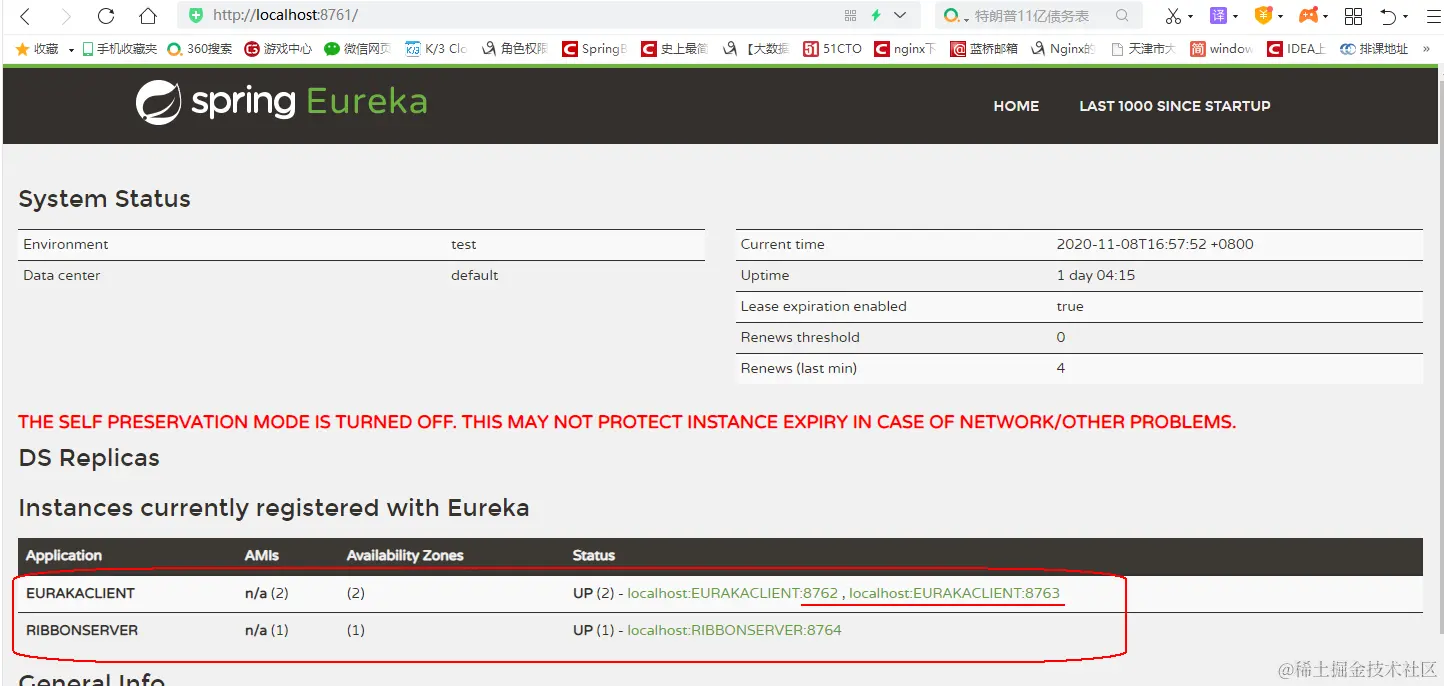Expand the gamepad extension dropdown arrow
Screen dimensions: 1444x686
click(1326, 17)
